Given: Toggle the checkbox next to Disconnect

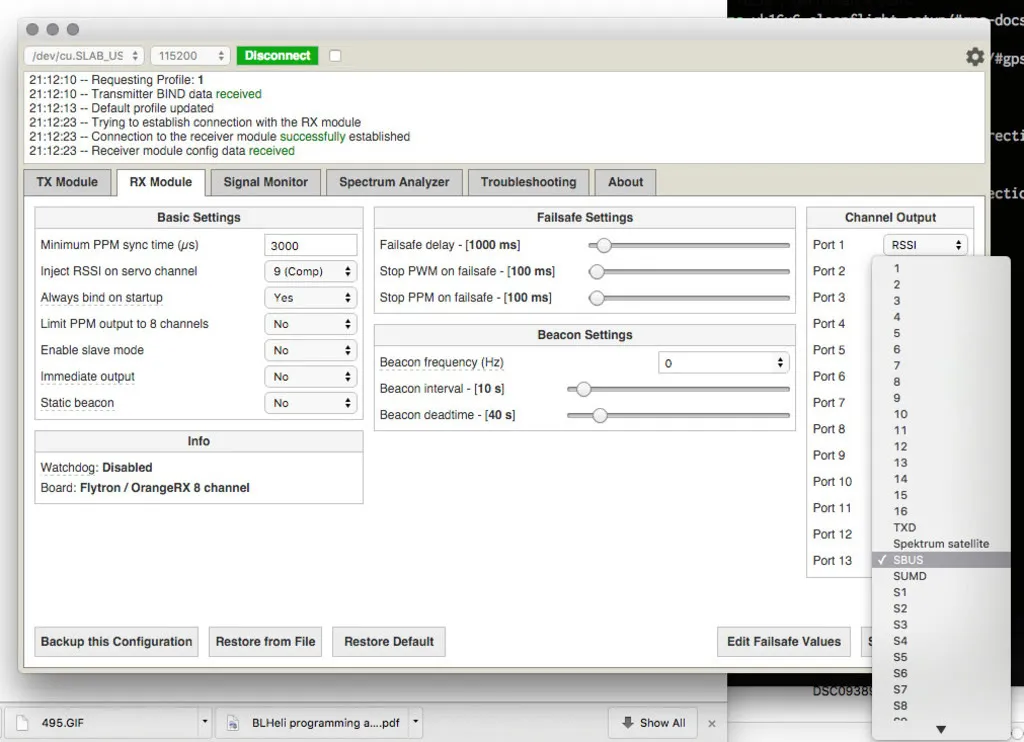Looking at the screenshot, I should coord(335,56).
